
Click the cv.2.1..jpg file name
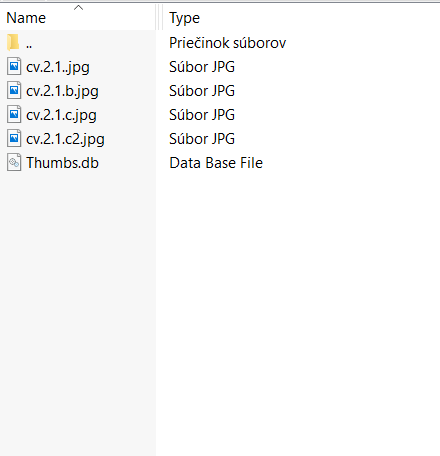tap(58, 67)
